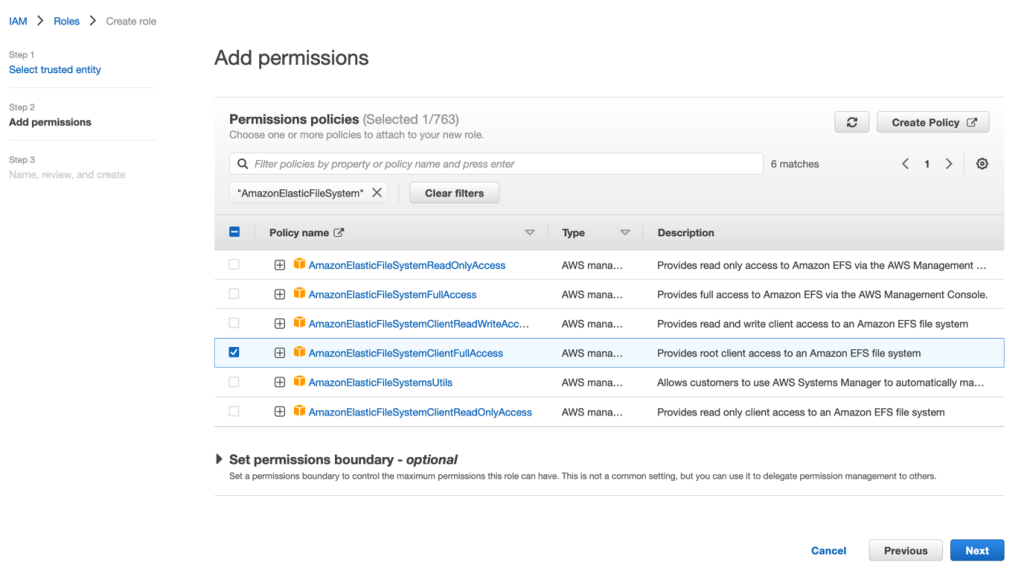Expand AmazonElasticFileSystemsUtils policy details

tap(280, 383)
